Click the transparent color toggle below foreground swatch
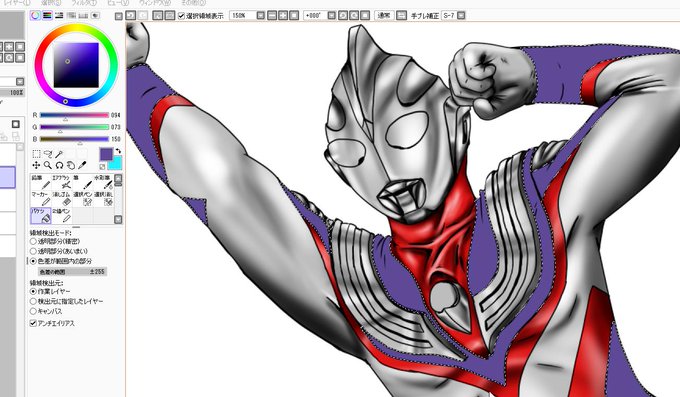 [x=102, y=167]
